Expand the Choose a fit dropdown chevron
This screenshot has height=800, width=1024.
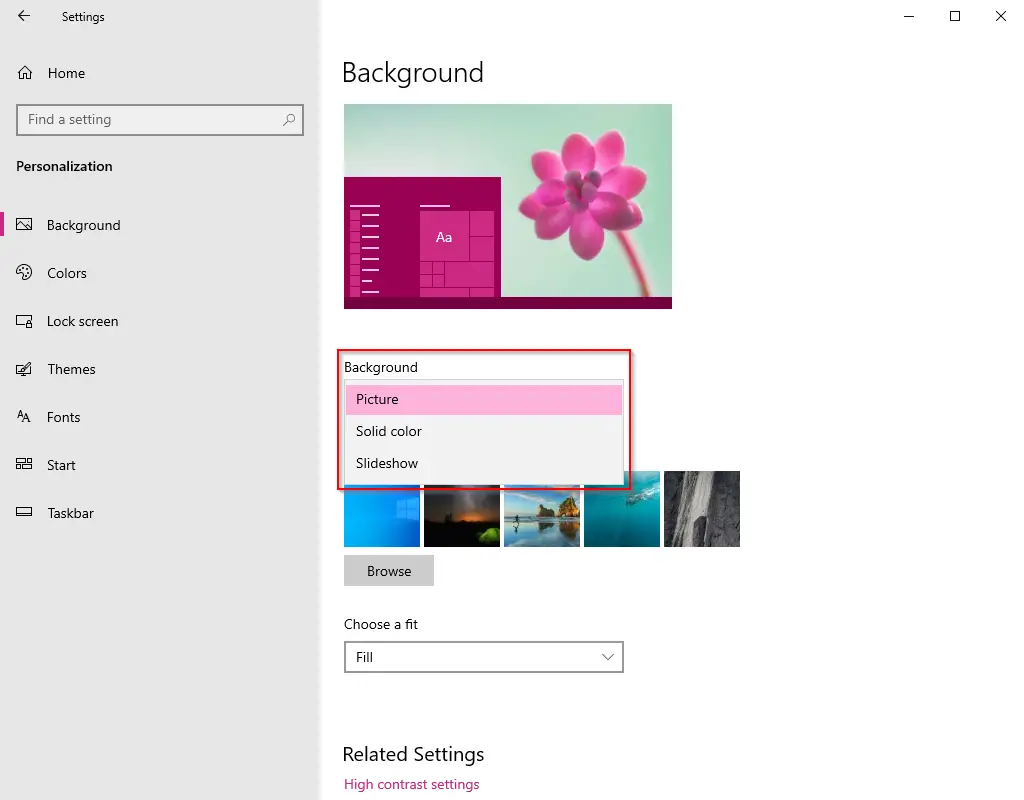pyautogui.click(x=607, y=657)
